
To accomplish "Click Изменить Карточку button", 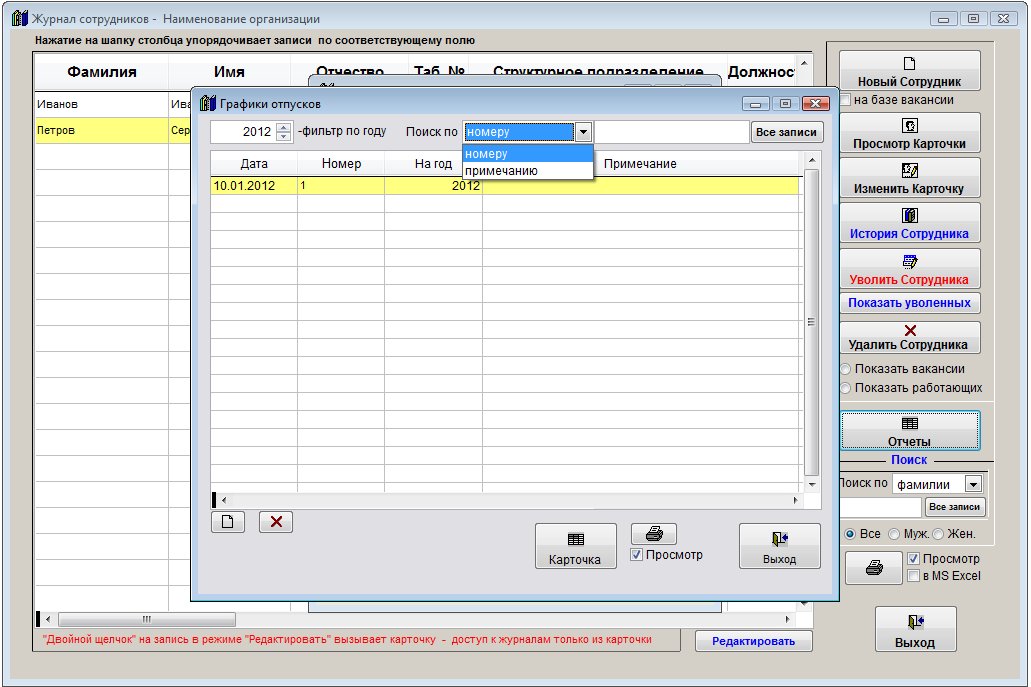I will coord(909,178).
